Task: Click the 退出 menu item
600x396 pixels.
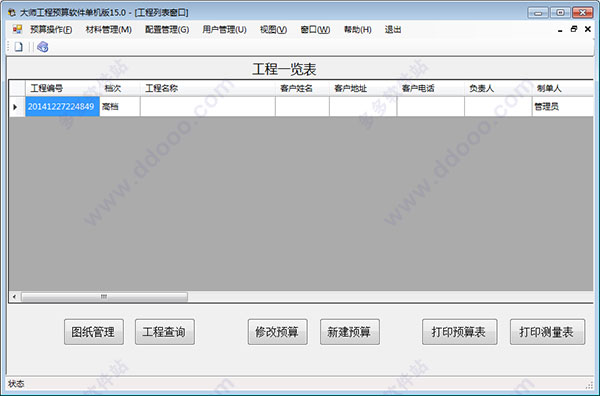Action: coord(393,29)
